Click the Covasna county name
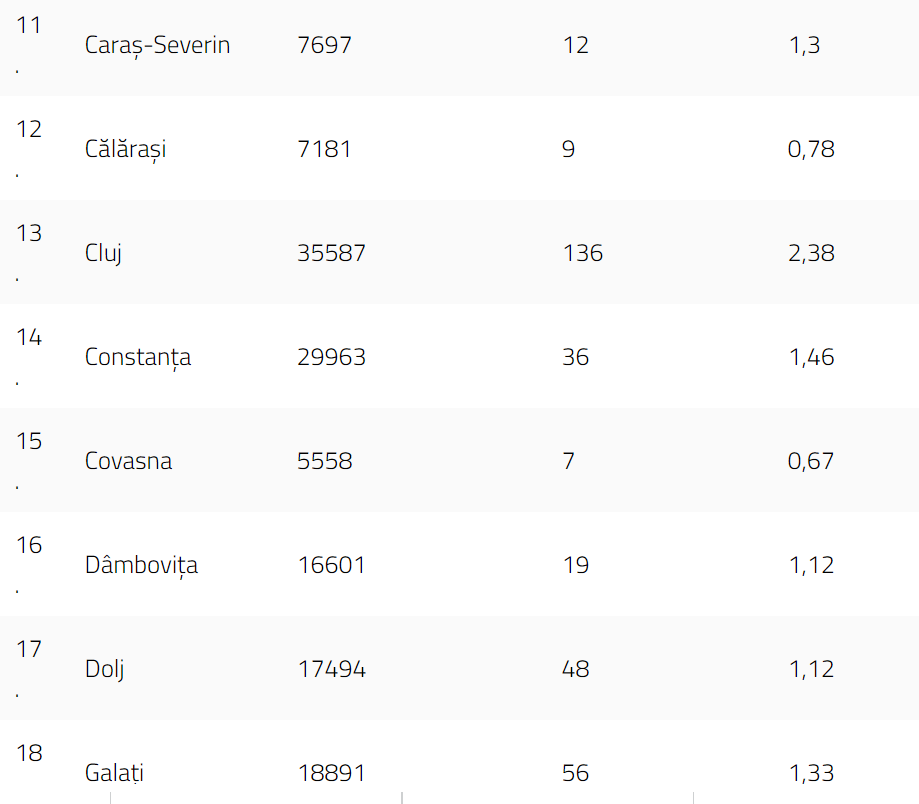This screenshot has height=804, width=919. 128,461
